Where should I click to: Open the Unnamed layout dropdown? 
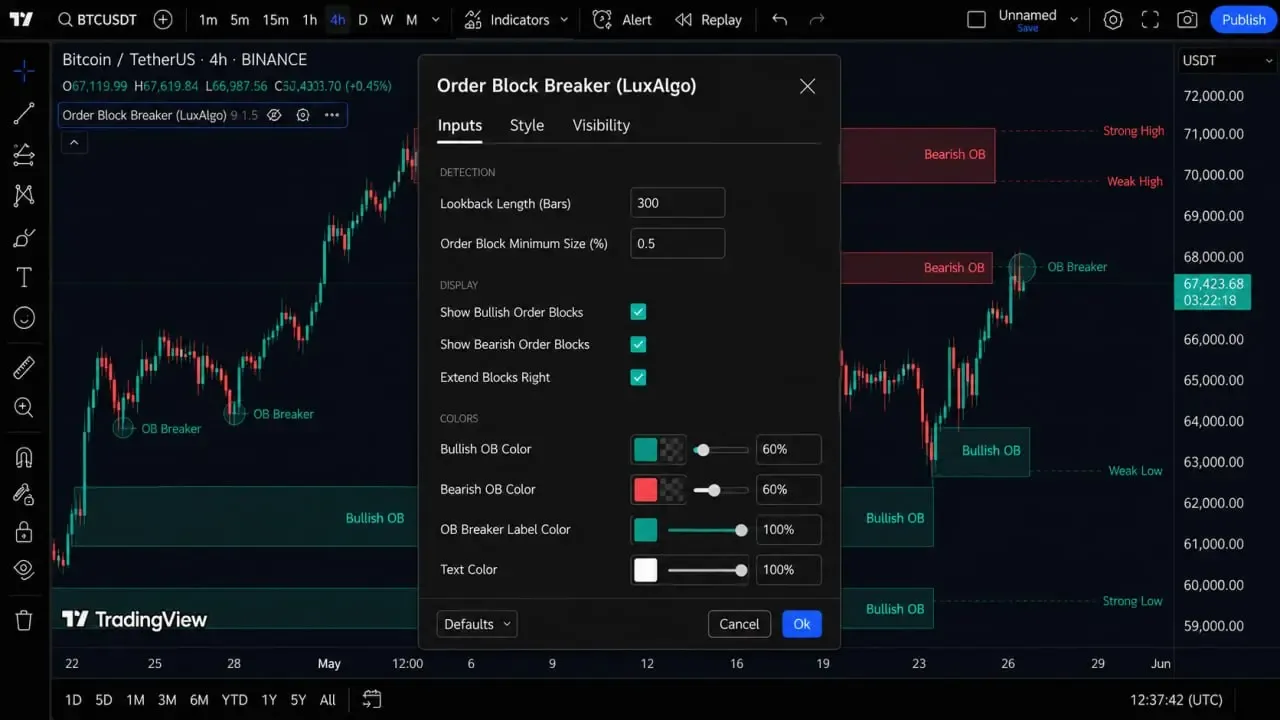(1075, 20)
